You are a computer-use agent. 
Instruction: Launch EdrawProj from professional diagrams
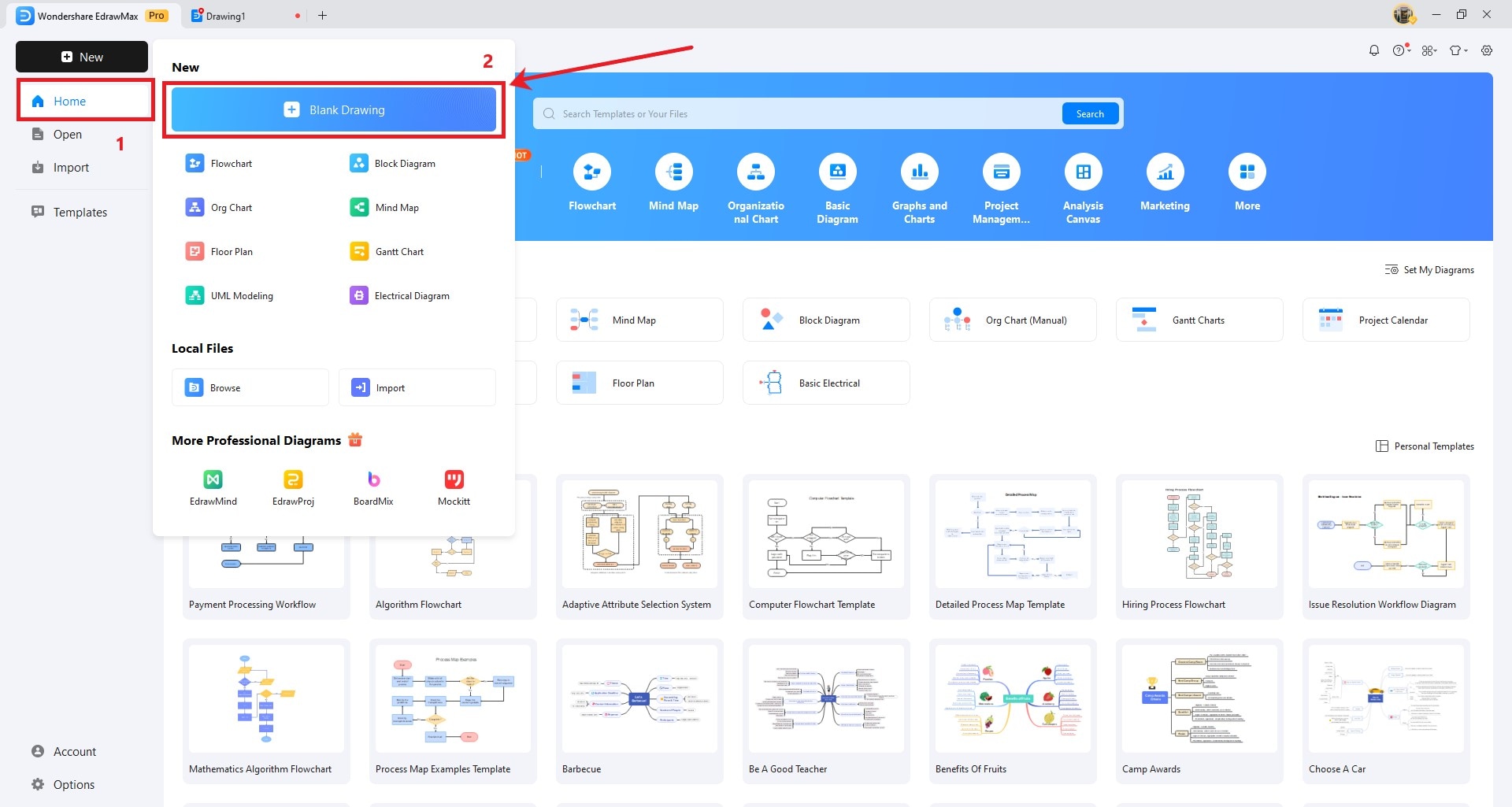293,487
